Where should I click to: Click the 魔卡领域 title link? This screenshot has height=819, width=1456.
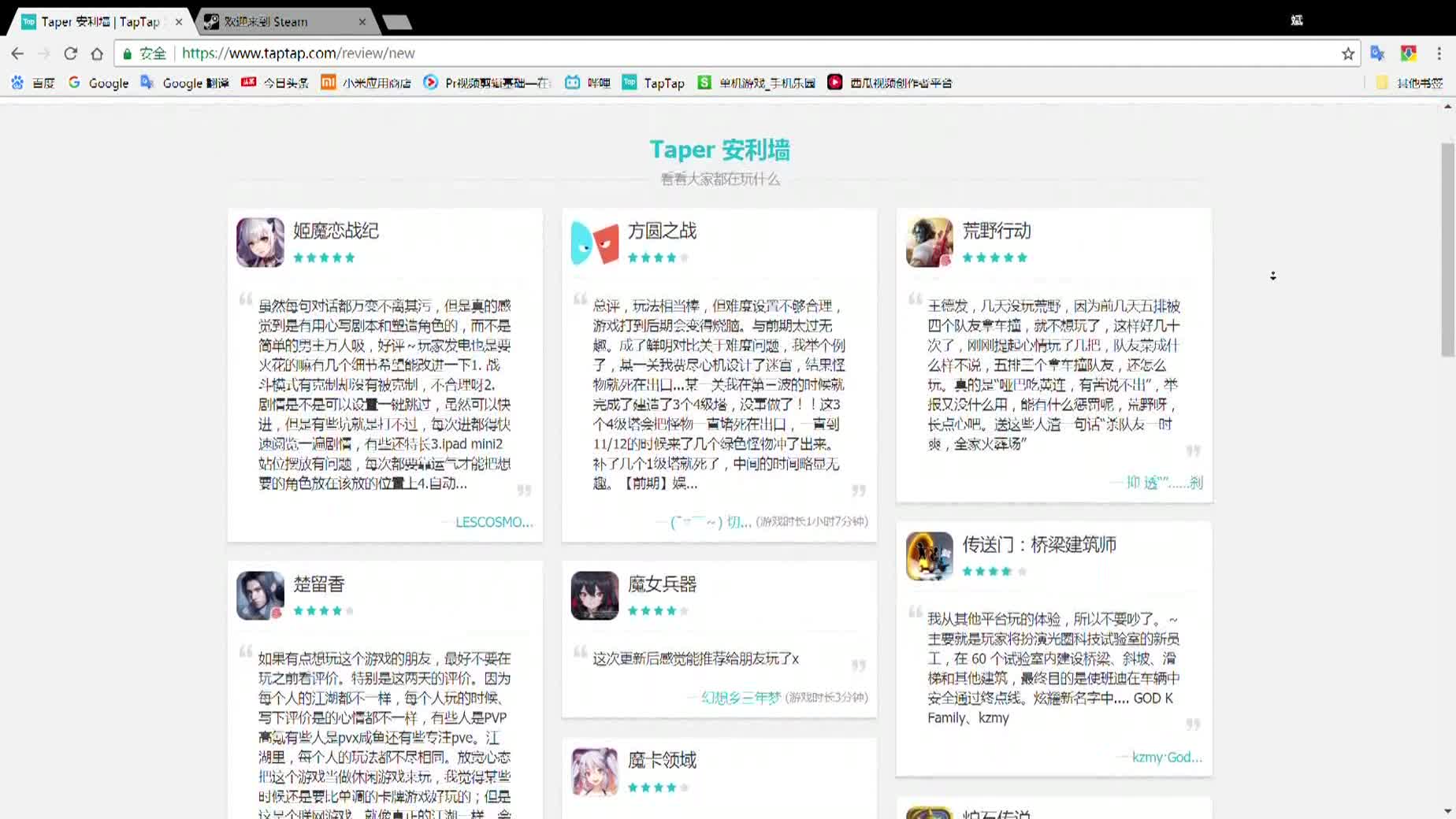[662, 760]
